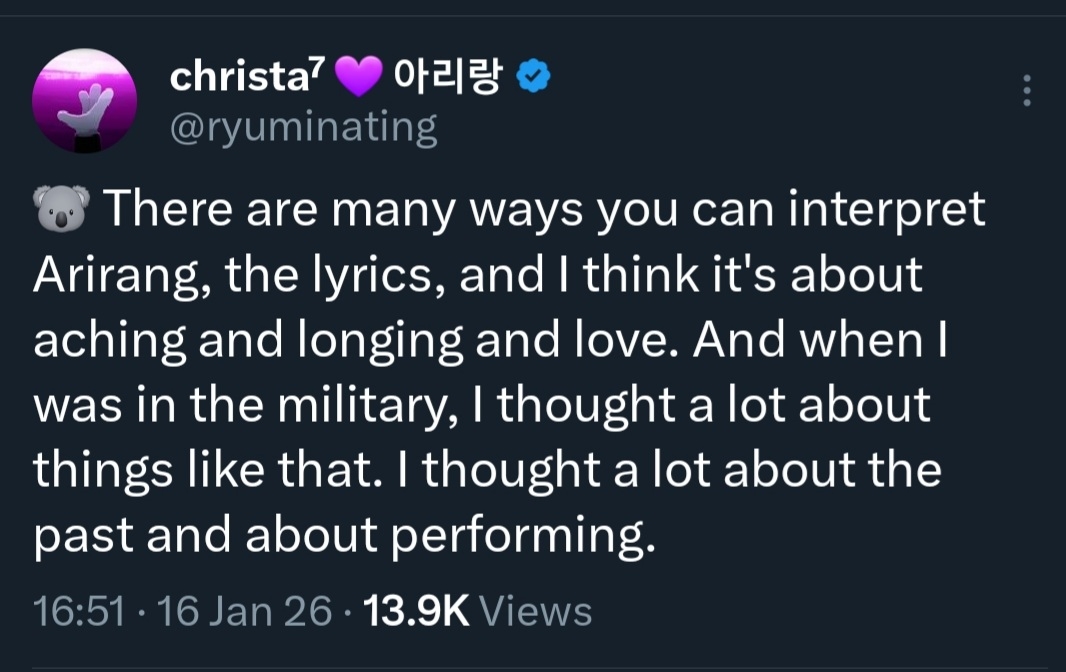Click the 16:51 timestamp
Viewport: 1066px width, 672px height.
pyautogui.click(x=79, y=610)
